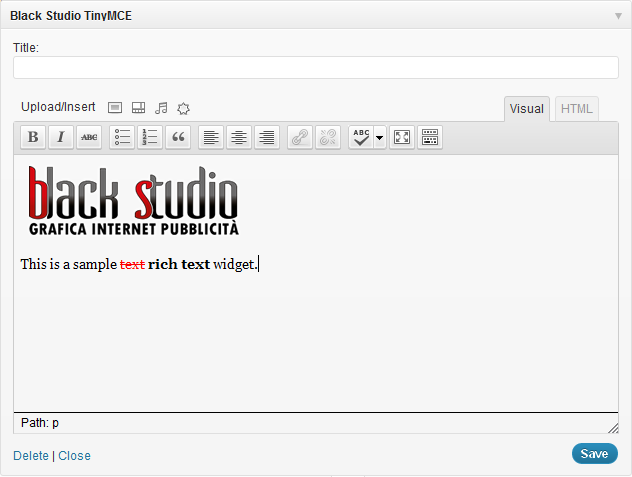Apply strikethrough formatting

click(89, 137)
